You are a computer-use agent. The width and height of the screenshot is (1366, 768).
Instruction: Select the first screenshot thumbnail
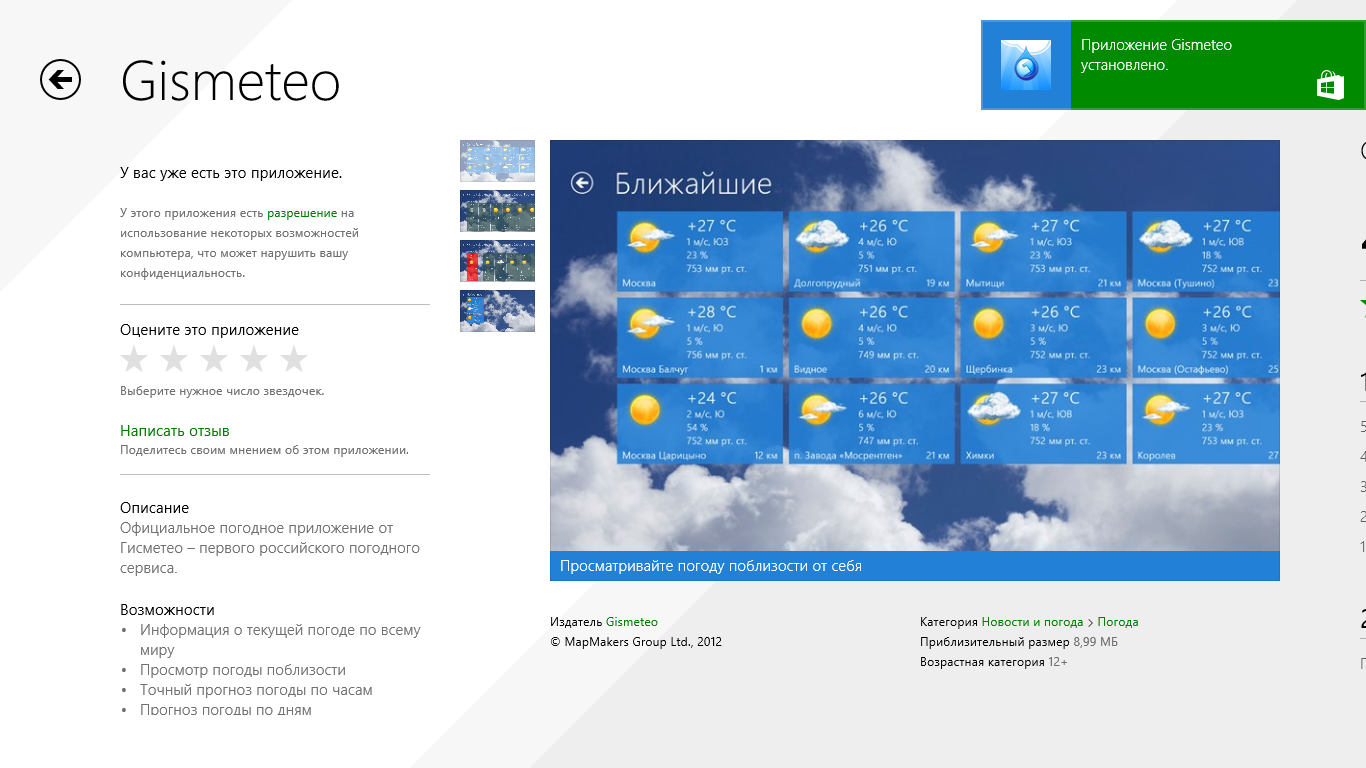497,161
